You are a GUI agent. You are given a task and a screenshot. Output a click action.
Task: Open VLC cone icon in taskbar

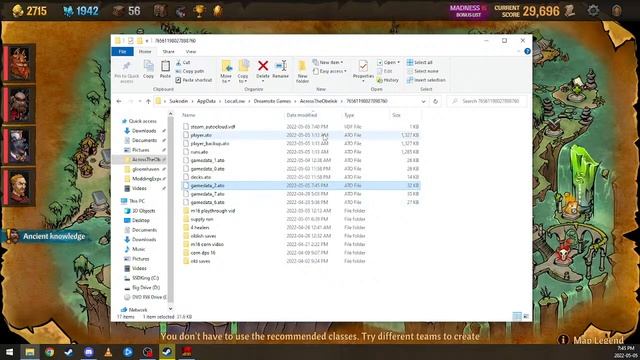(108, 352)
